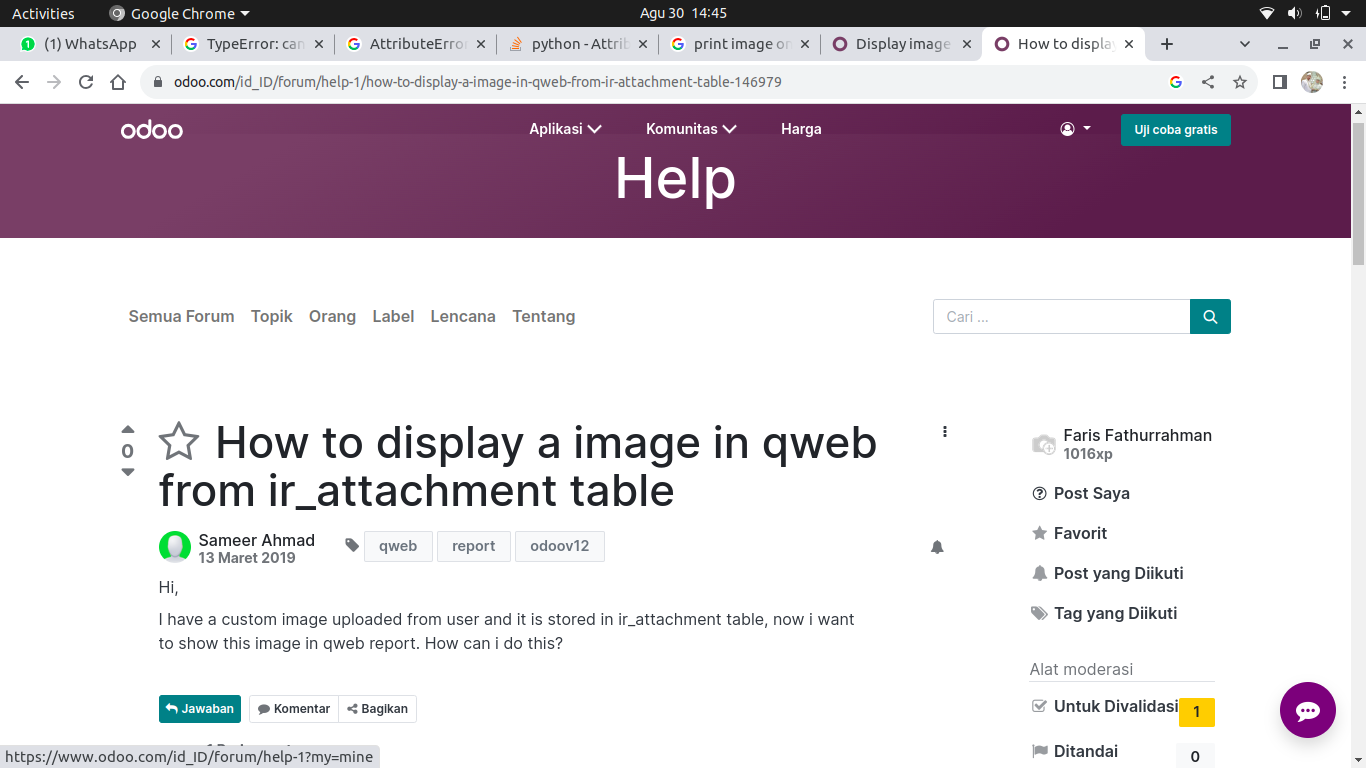Click the teal search magnifier button
Viewport: 1366px width, 768px height.
coord(1210,316)
